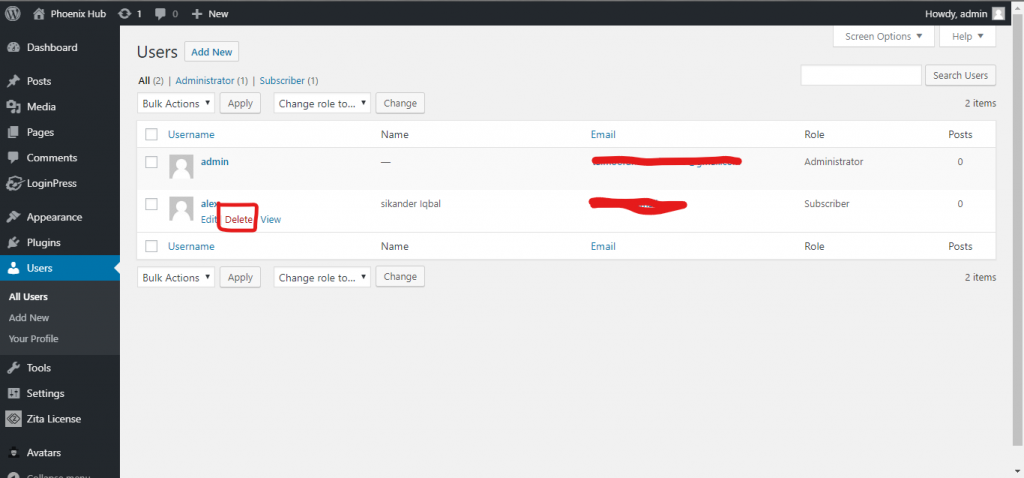Viewport: 1024px width, 478px height.
Task: Open the bottom Bulk Actions dropdown
Action: click(x=176, y=277)
